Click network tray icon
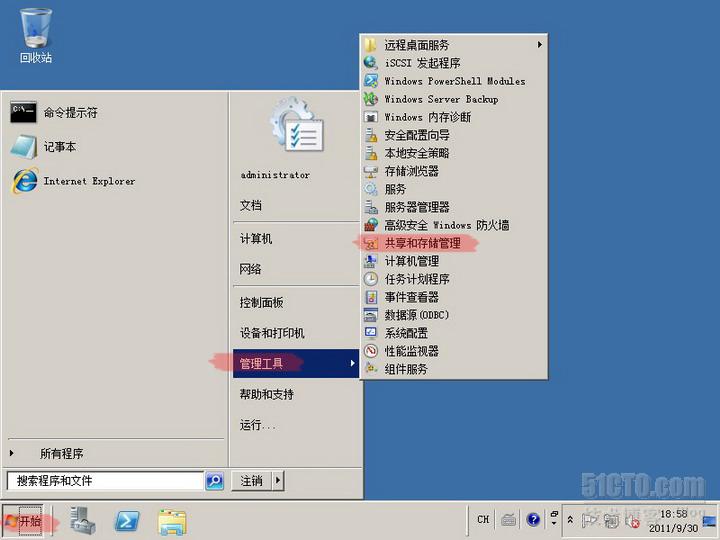This screenshot has height=540, width=720. point(611,521)
